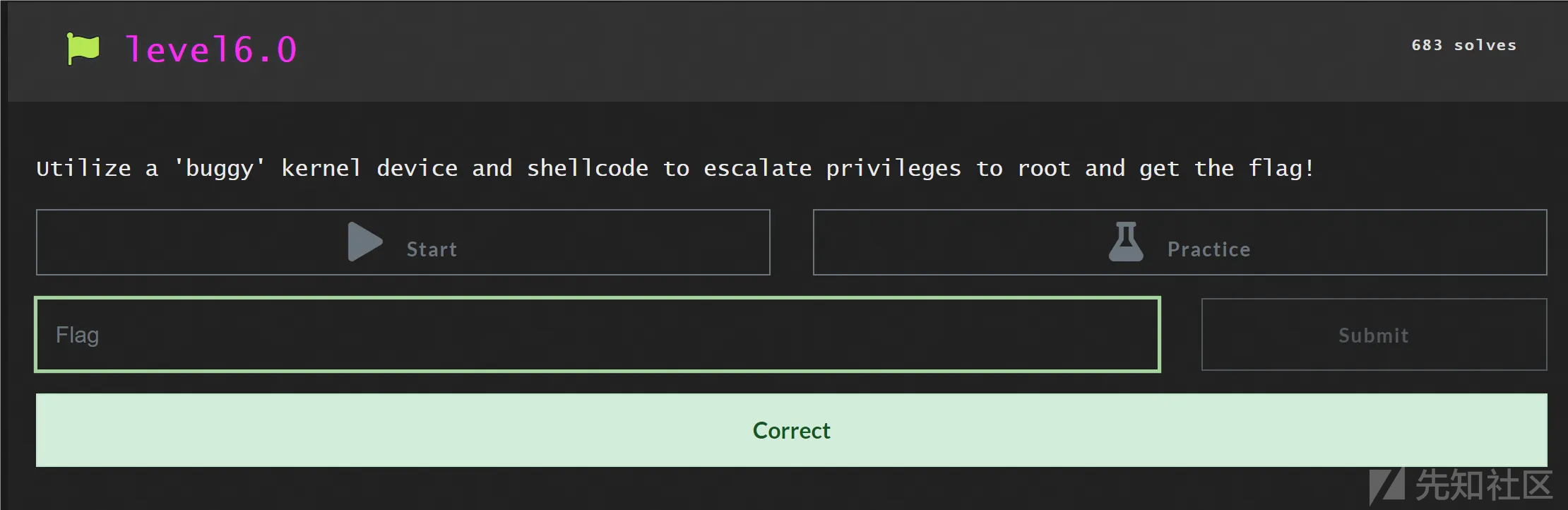Click the 先知社区 watermark text

pos(1483,486)
